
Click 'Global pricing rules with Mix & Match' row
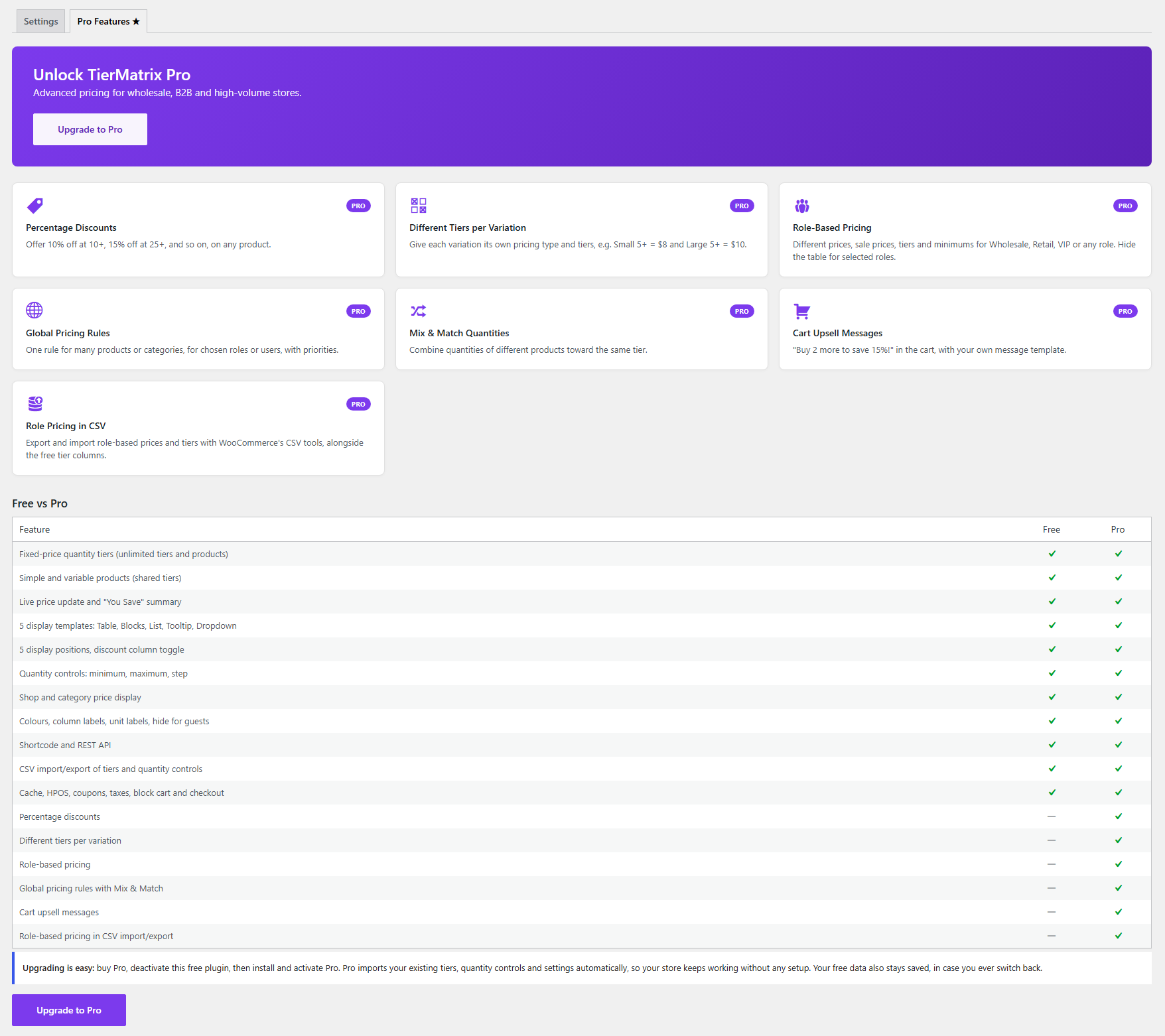click(582, 888)
